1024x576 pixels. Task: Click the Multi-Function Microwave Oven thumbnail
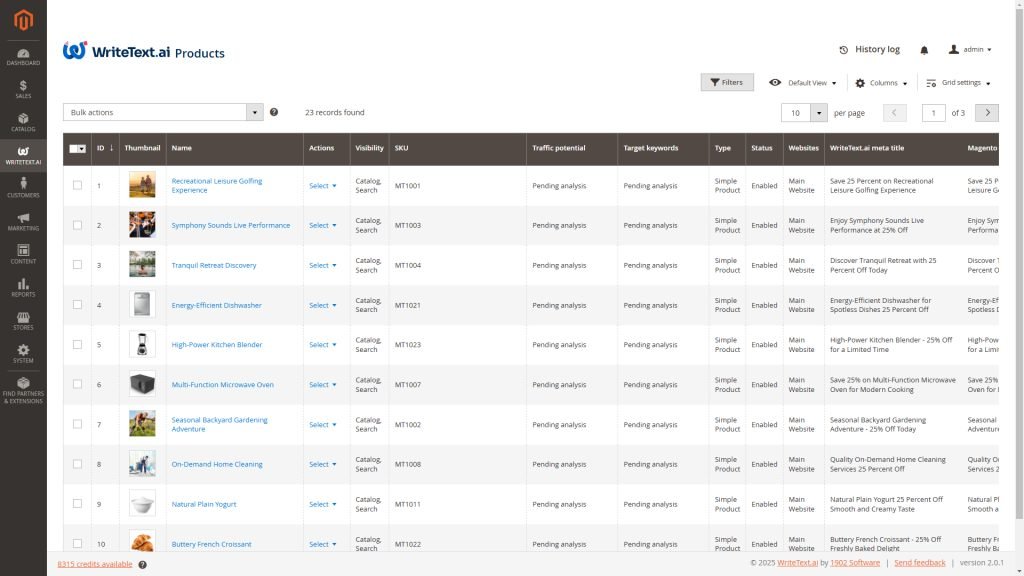point(142,384)
